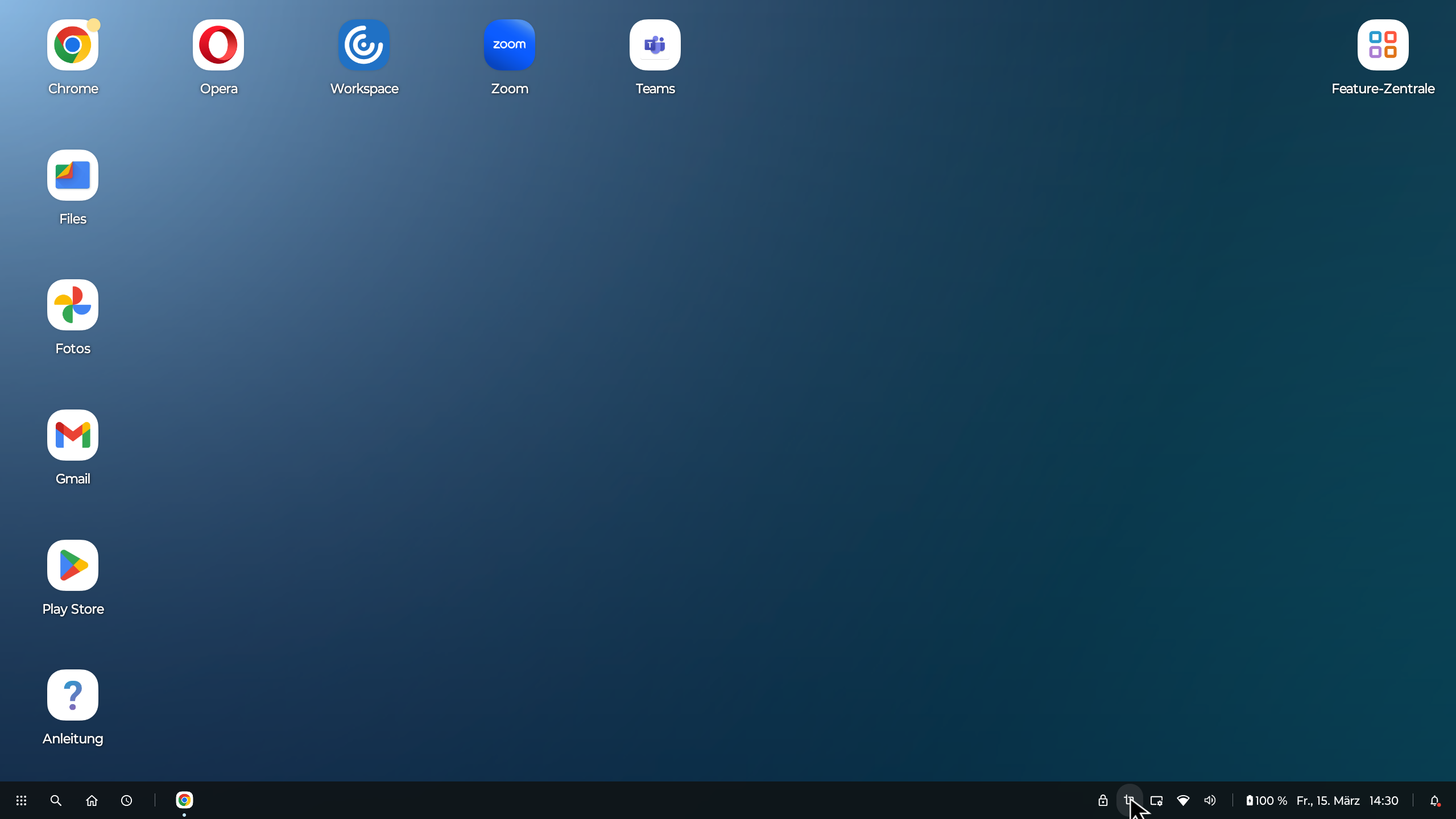1456x819 pixels.
Task: Open Microsoft Teams desktop icon
Action: tap(655, 45)
